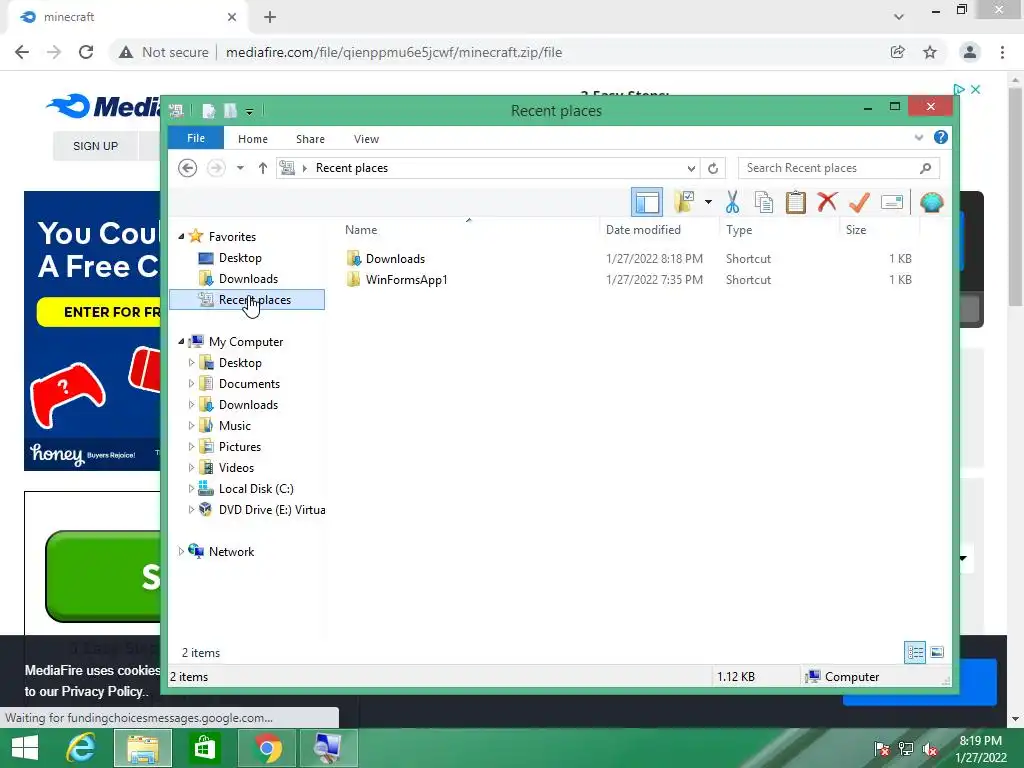Open a new Chrome tab

click(270, 17)
